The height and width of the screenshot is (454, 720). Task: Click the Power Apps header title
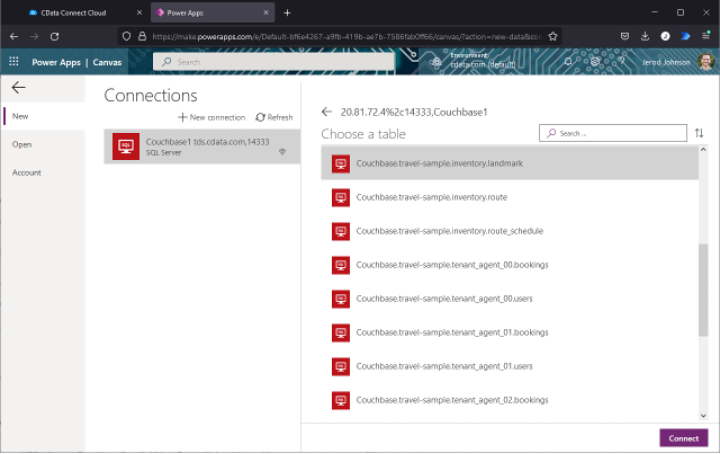click(56, 62)
